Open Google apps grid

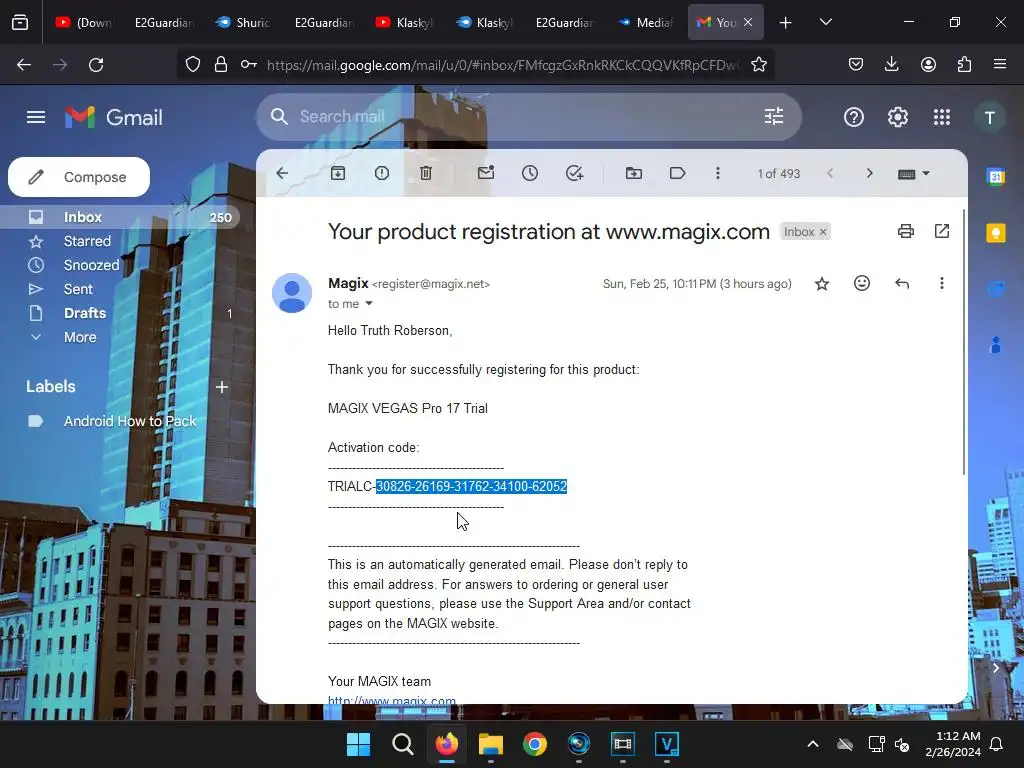pos(942,118)
